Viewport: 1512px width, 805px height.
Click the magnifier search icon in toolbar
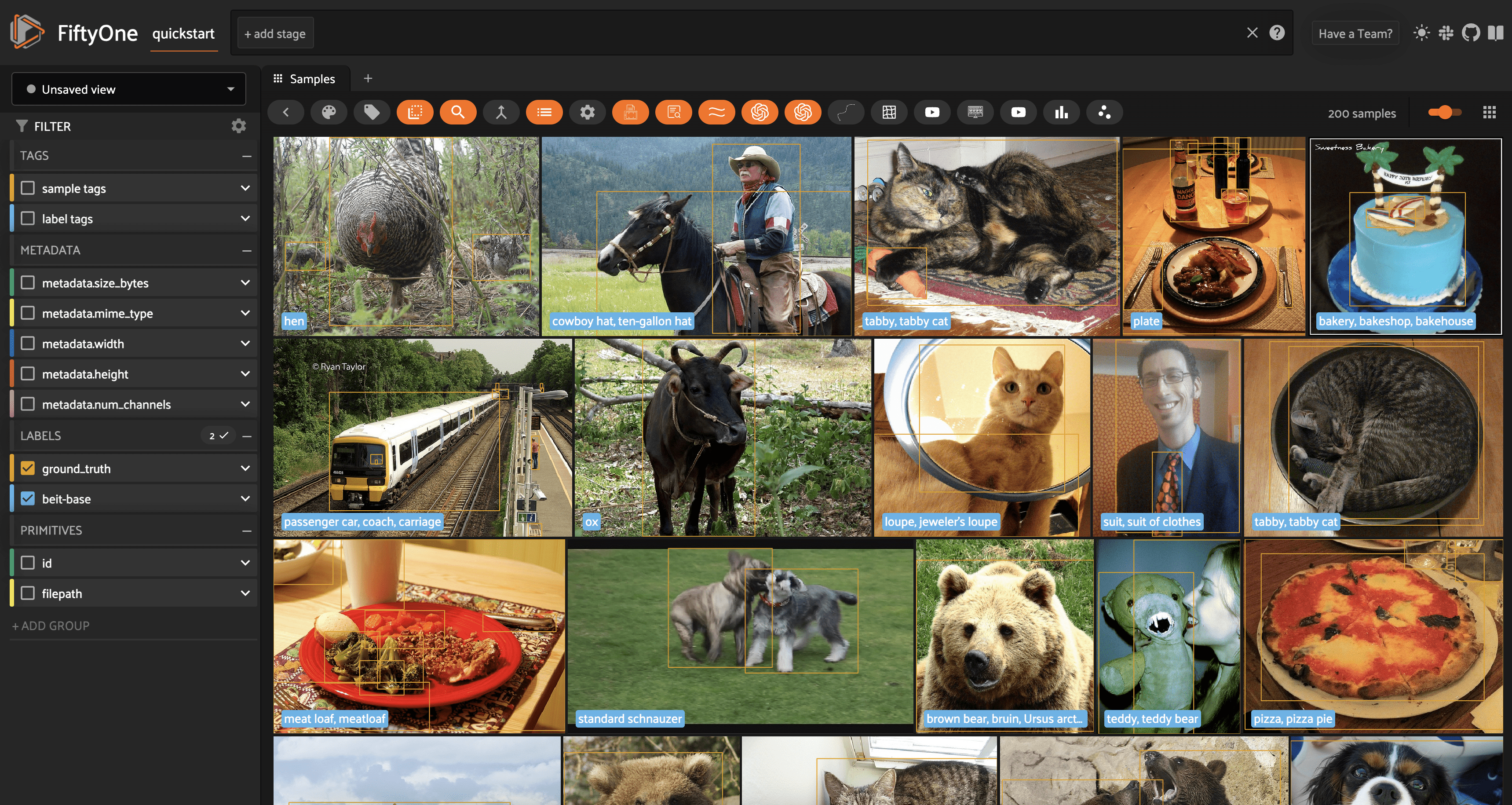point(458,112)
